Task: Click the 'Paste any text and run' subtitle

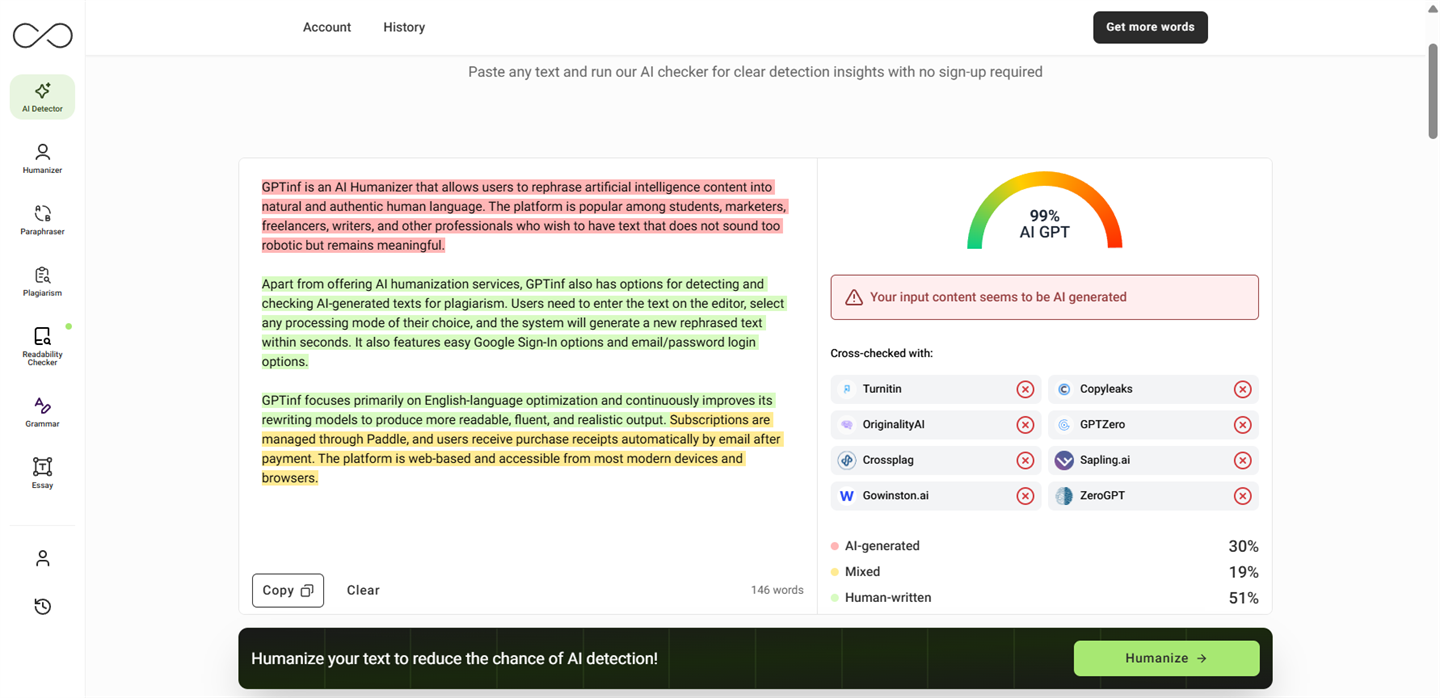Action: click(x=755, y=72)
